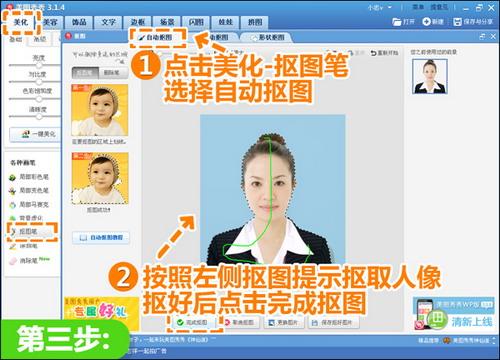Select the previously used foreground thumbnail

tap(430, 76)
